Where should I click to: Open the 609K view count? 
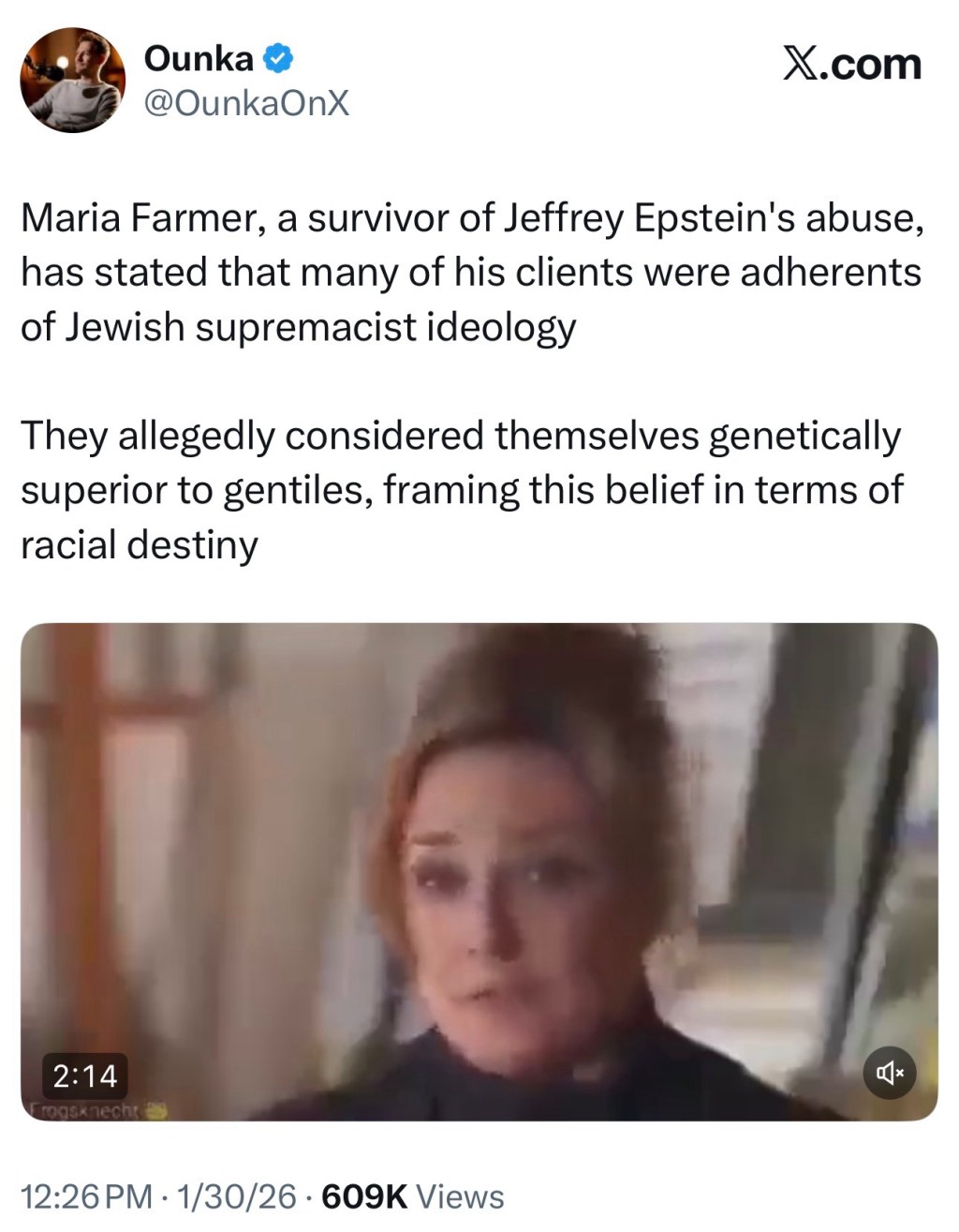(364, 1196)
